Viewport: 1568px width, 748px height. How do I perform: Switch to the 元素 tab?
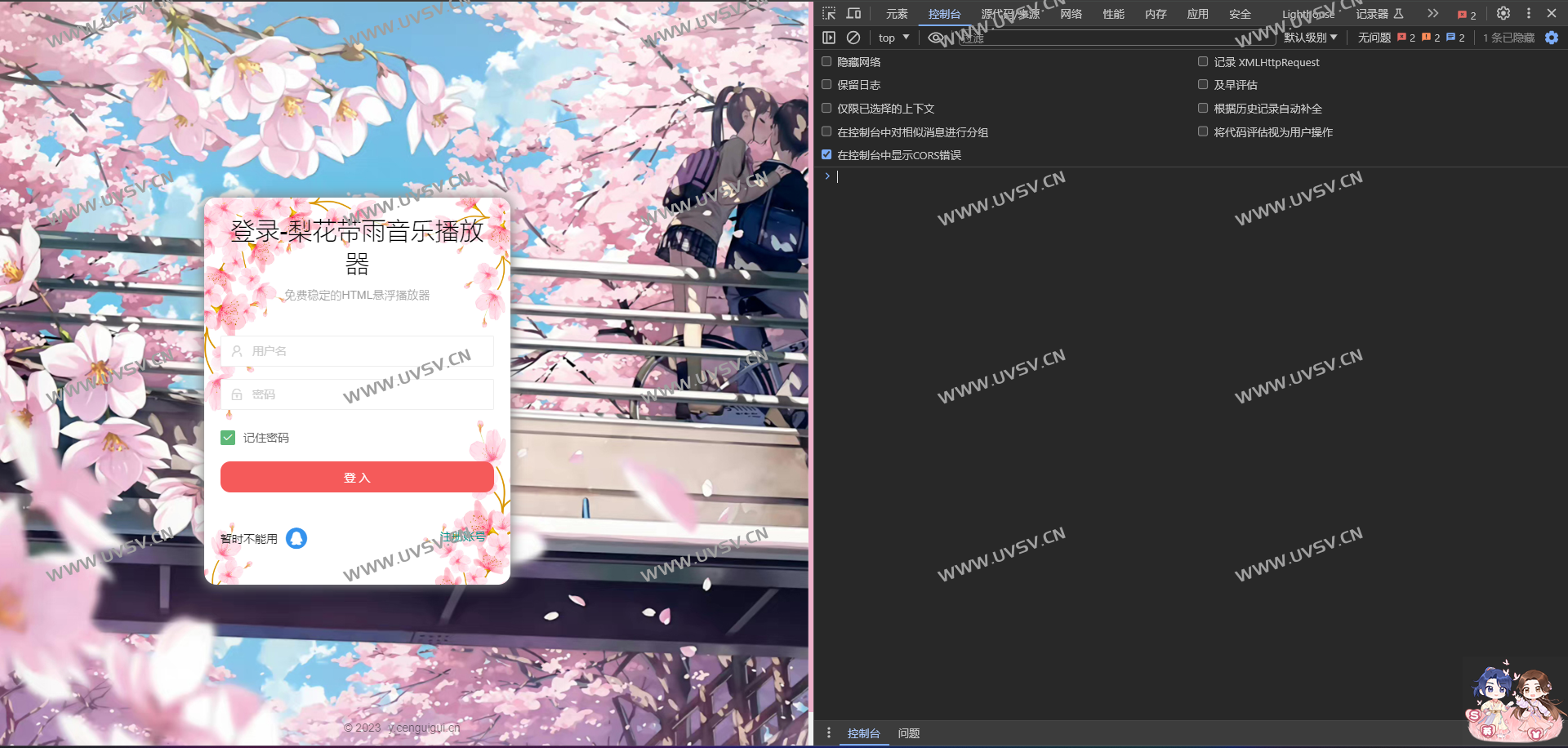[x=897, y=14]
